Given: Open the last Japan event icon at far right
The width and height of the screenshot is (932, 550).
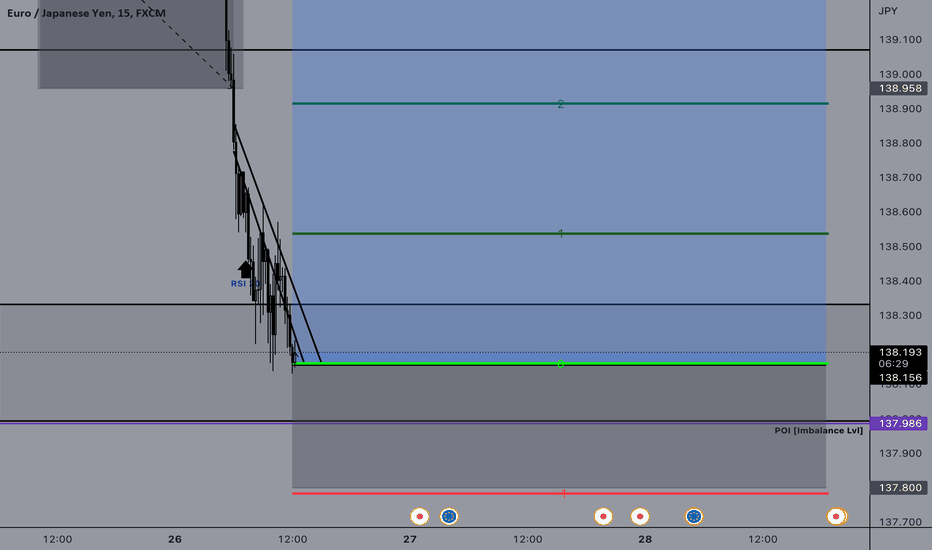Looking at the screenshot, I should 837,516.
